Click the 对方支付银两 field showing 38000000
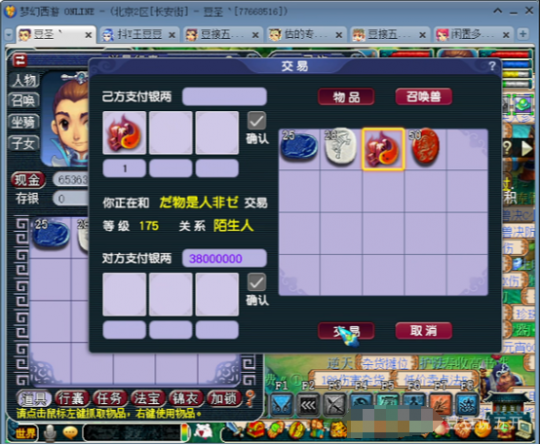This screenshot has width=540, height=445. coord(225,258)
